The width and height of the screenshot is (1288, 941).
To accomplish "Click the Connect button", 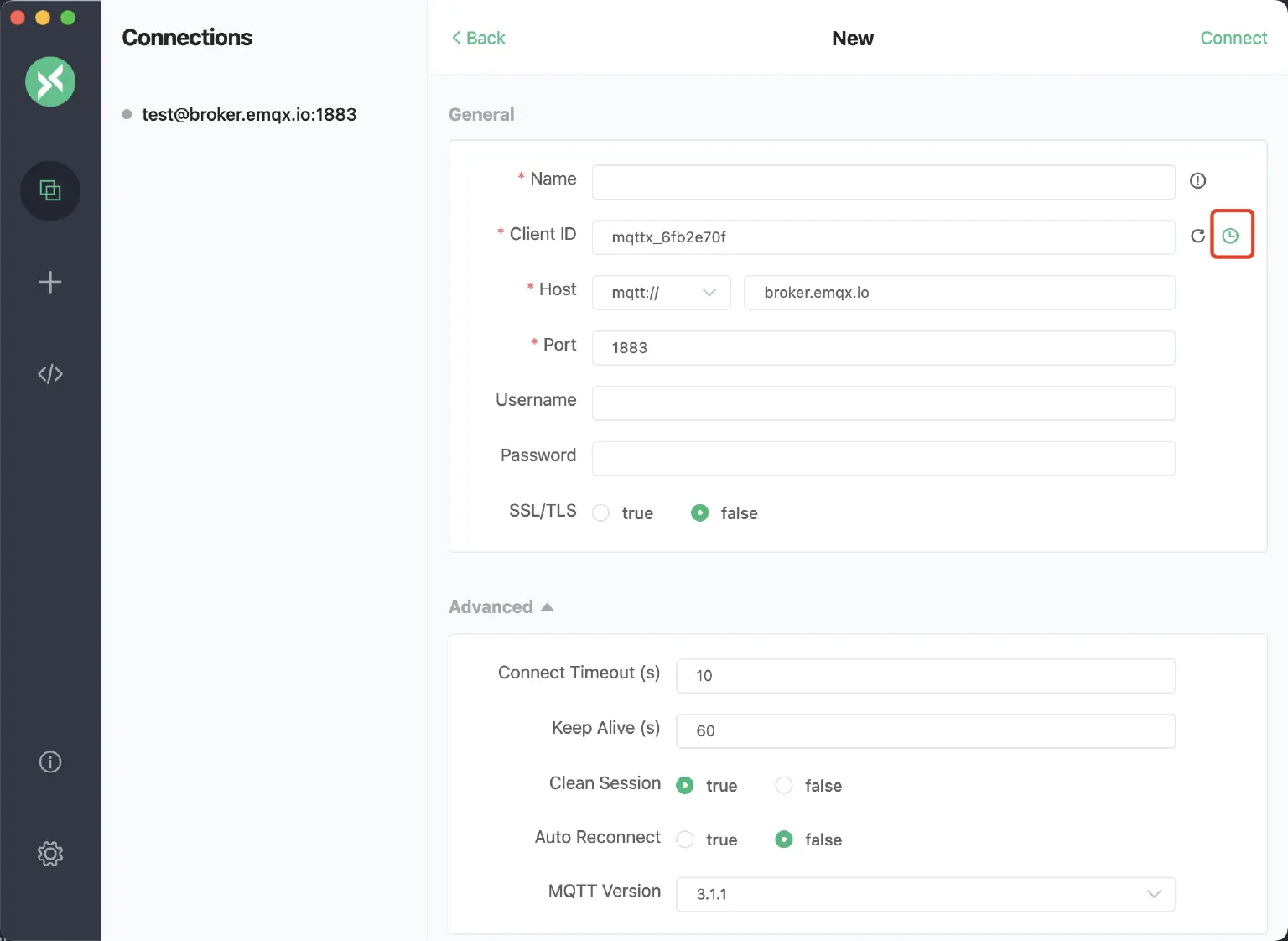I will 1233,38.
